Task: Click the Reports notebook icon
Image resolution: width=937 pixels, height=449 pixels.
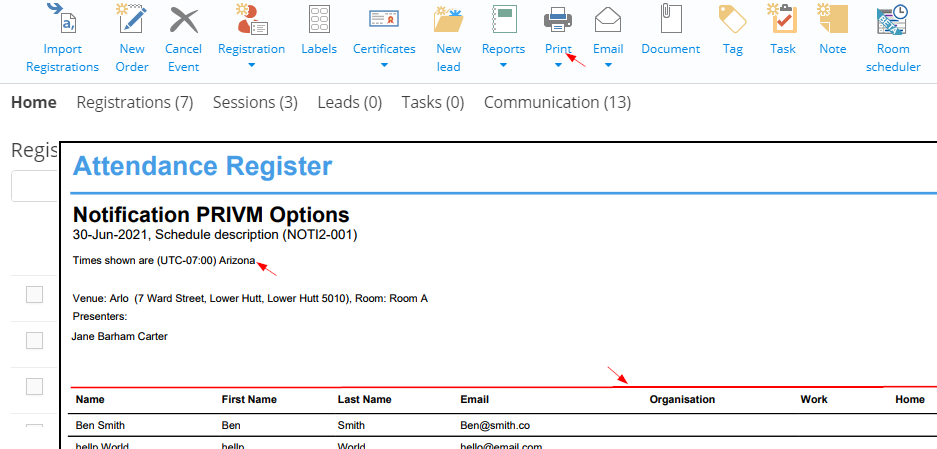Action: (x=503, y=19)
